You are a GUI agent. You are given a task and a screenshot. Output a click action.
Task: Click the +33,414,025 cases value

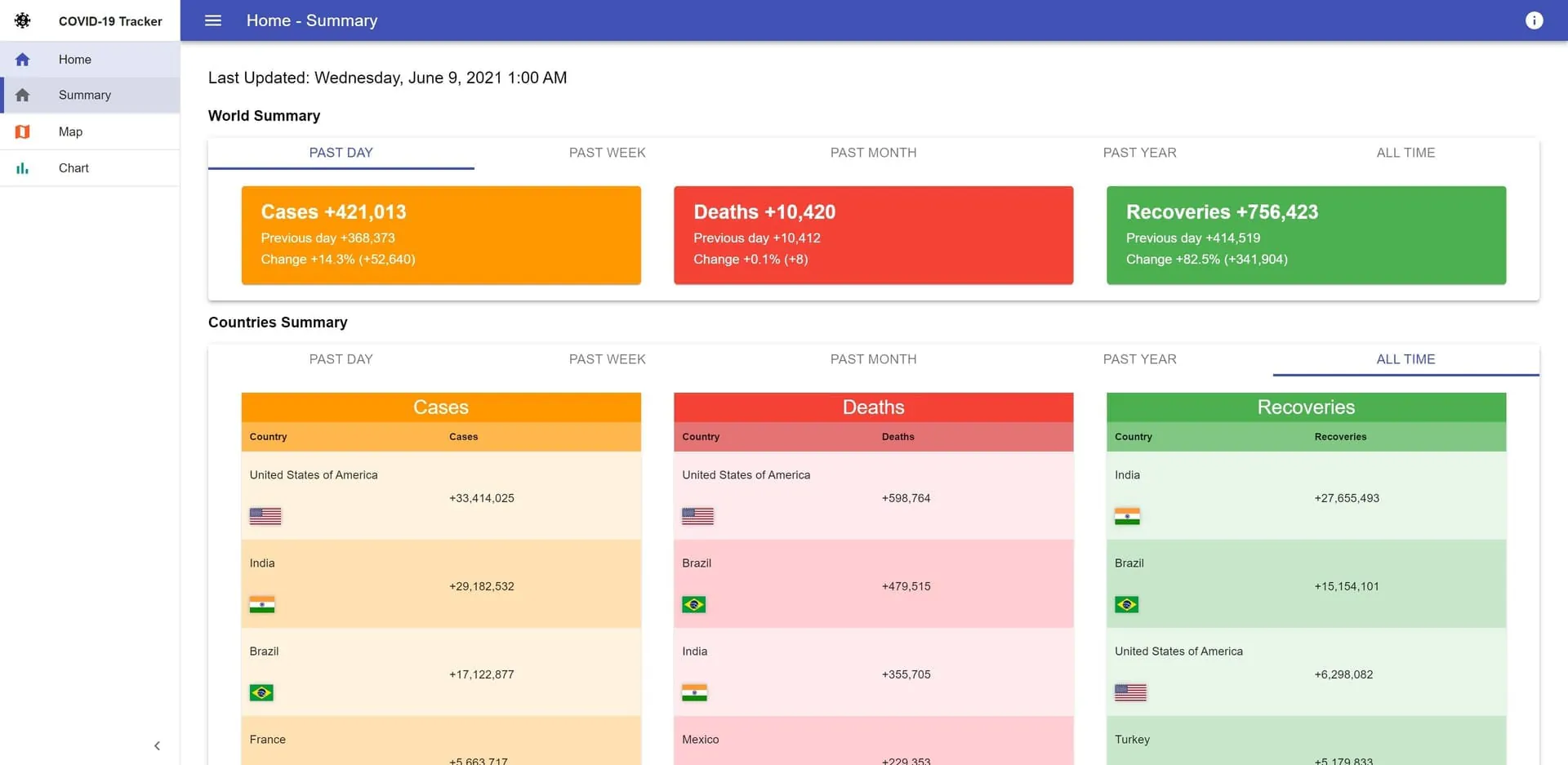coord(482,498)
